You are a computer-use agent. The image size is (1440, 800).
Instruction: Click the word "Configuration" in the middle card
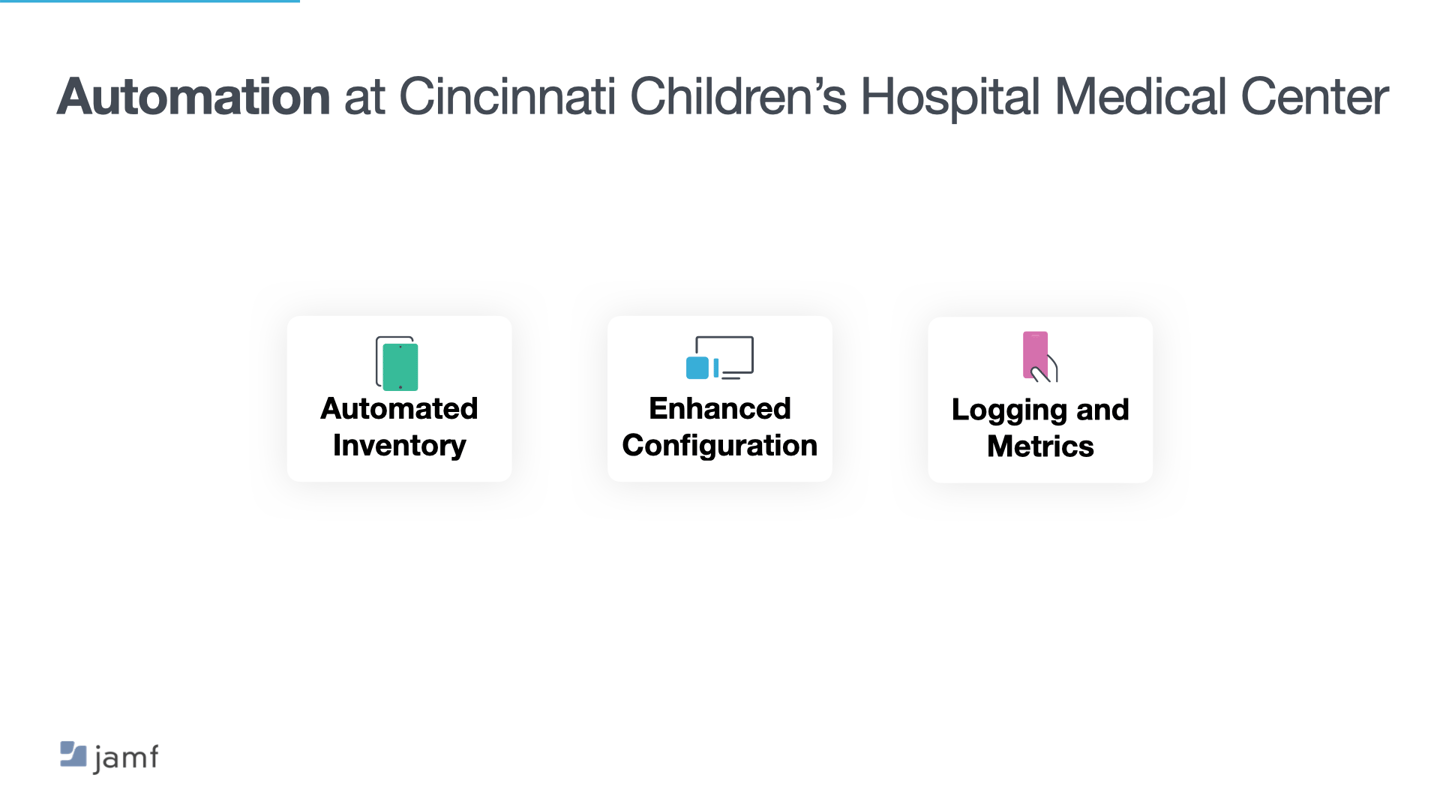720,445
